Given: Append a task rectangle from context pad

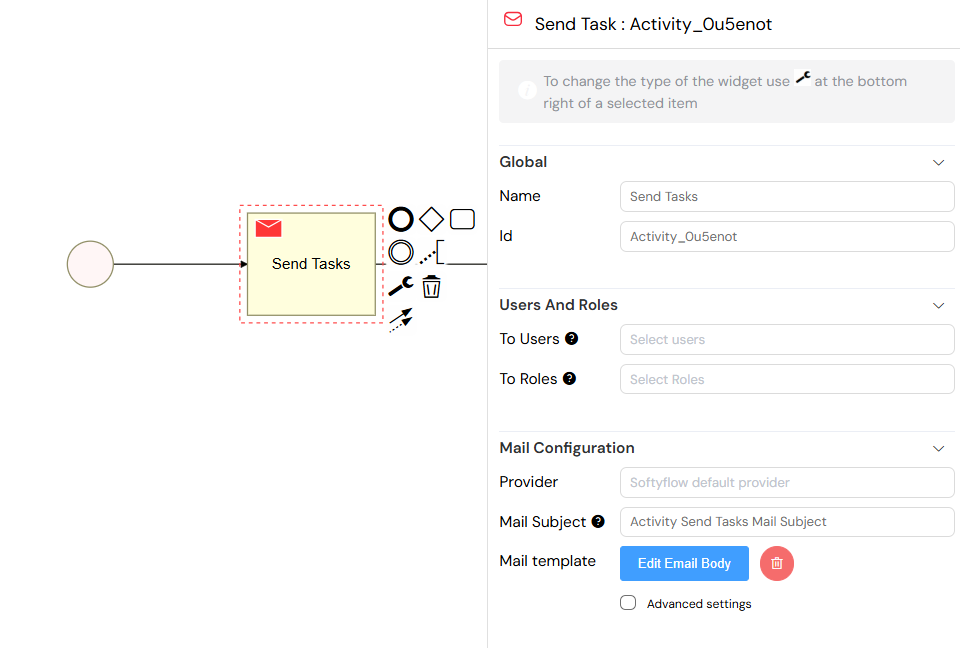Looking at the screenshot, I should click(x=462, y=219).
